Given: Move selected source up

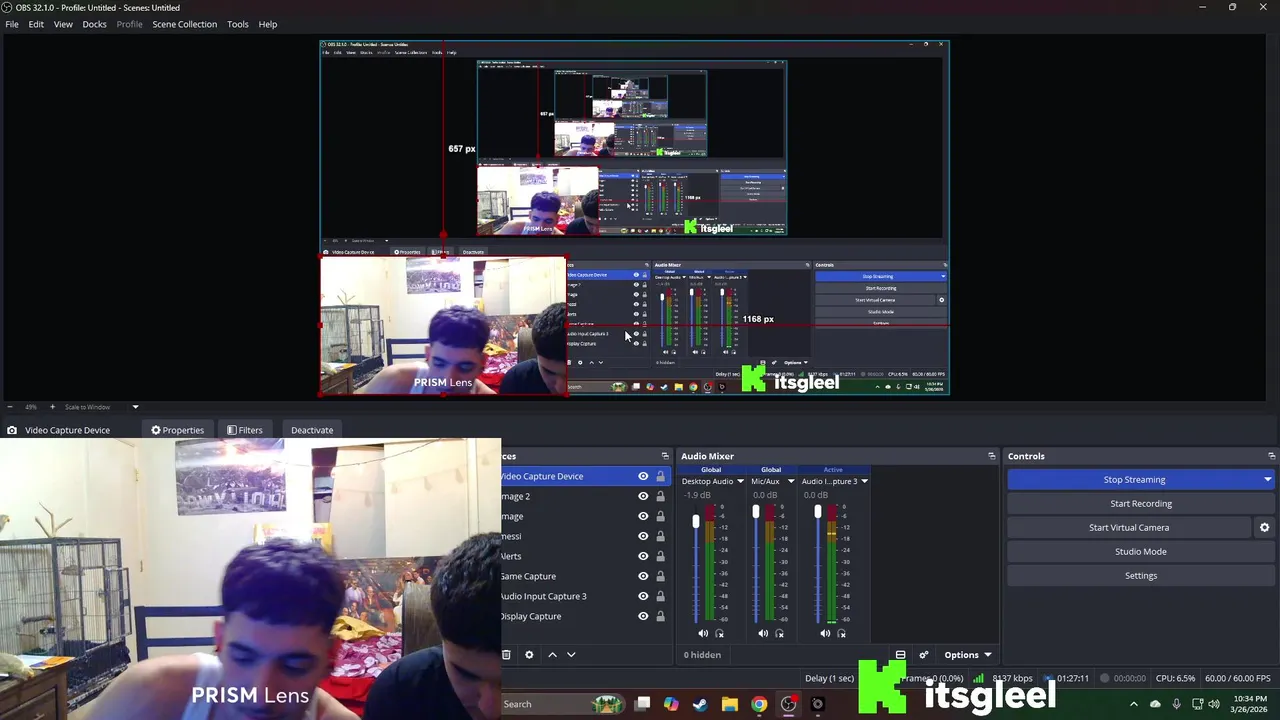Looking at the screenshot, I should click(552, 655).
